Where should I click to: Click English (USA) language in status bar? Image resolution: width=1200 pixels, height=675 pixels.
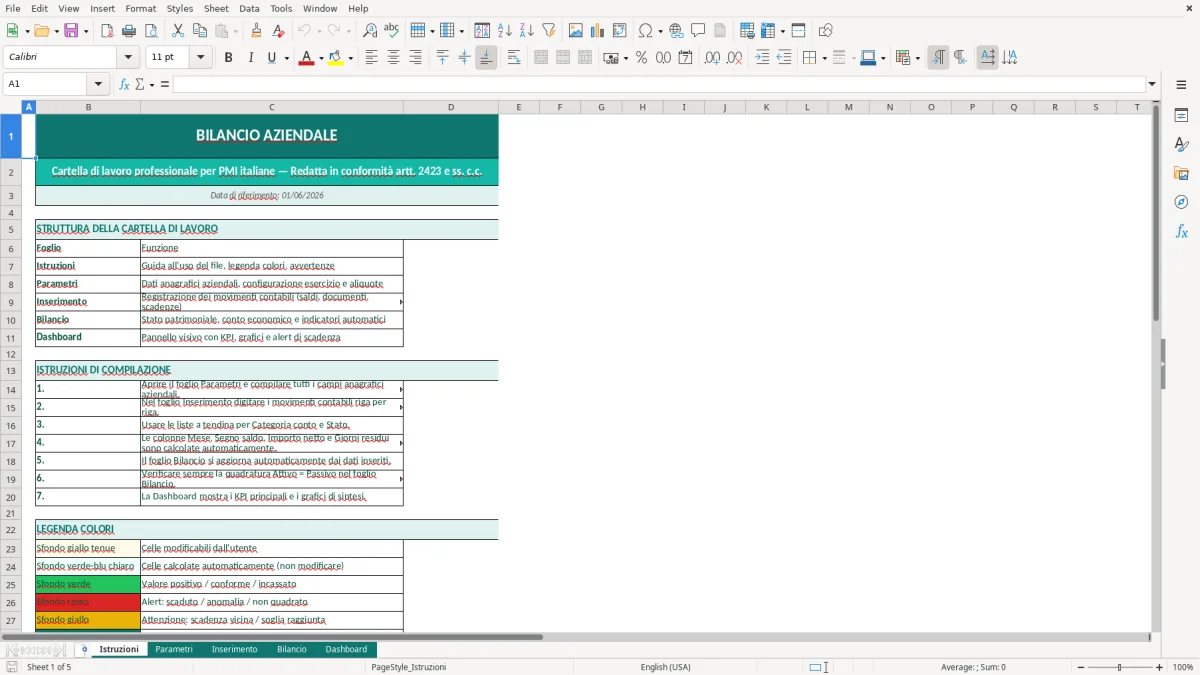666,667
